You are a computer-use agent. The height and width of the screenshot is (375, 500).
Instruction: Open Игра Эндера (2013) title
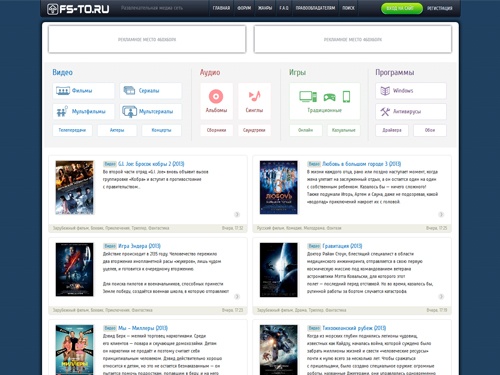(139, 246)
